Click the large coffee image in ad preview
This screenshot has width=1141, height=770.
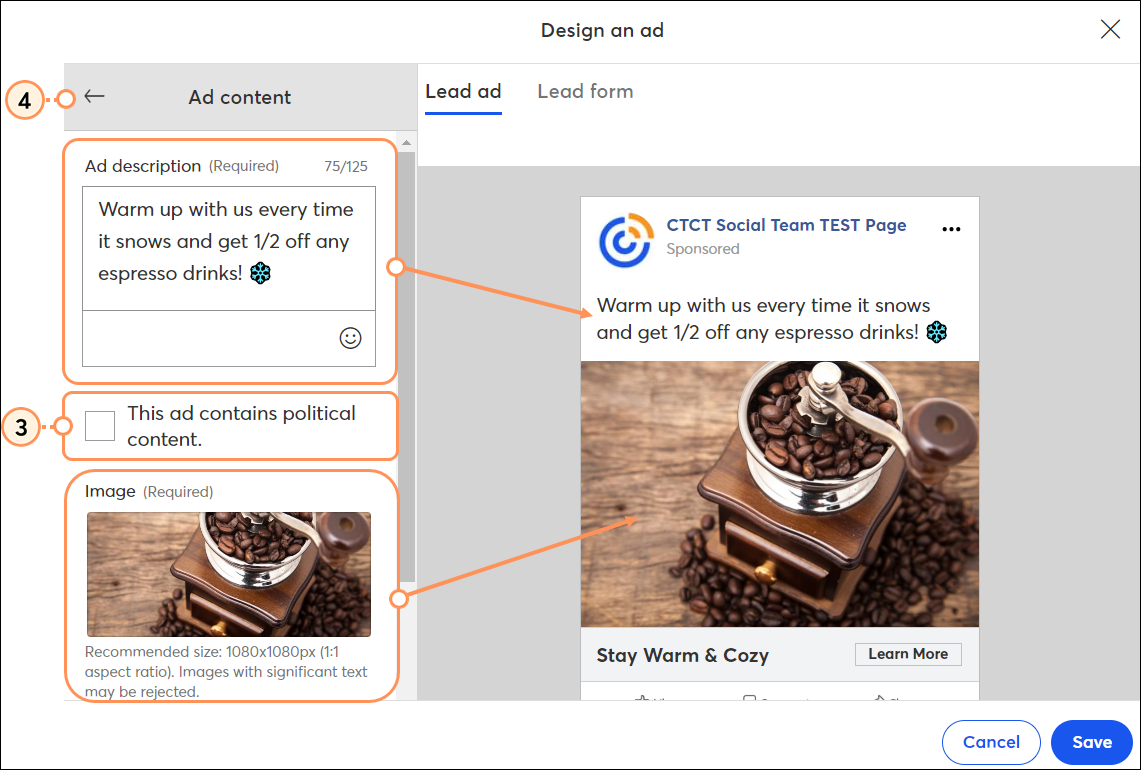pyautogui.click(x=779, y=494)
